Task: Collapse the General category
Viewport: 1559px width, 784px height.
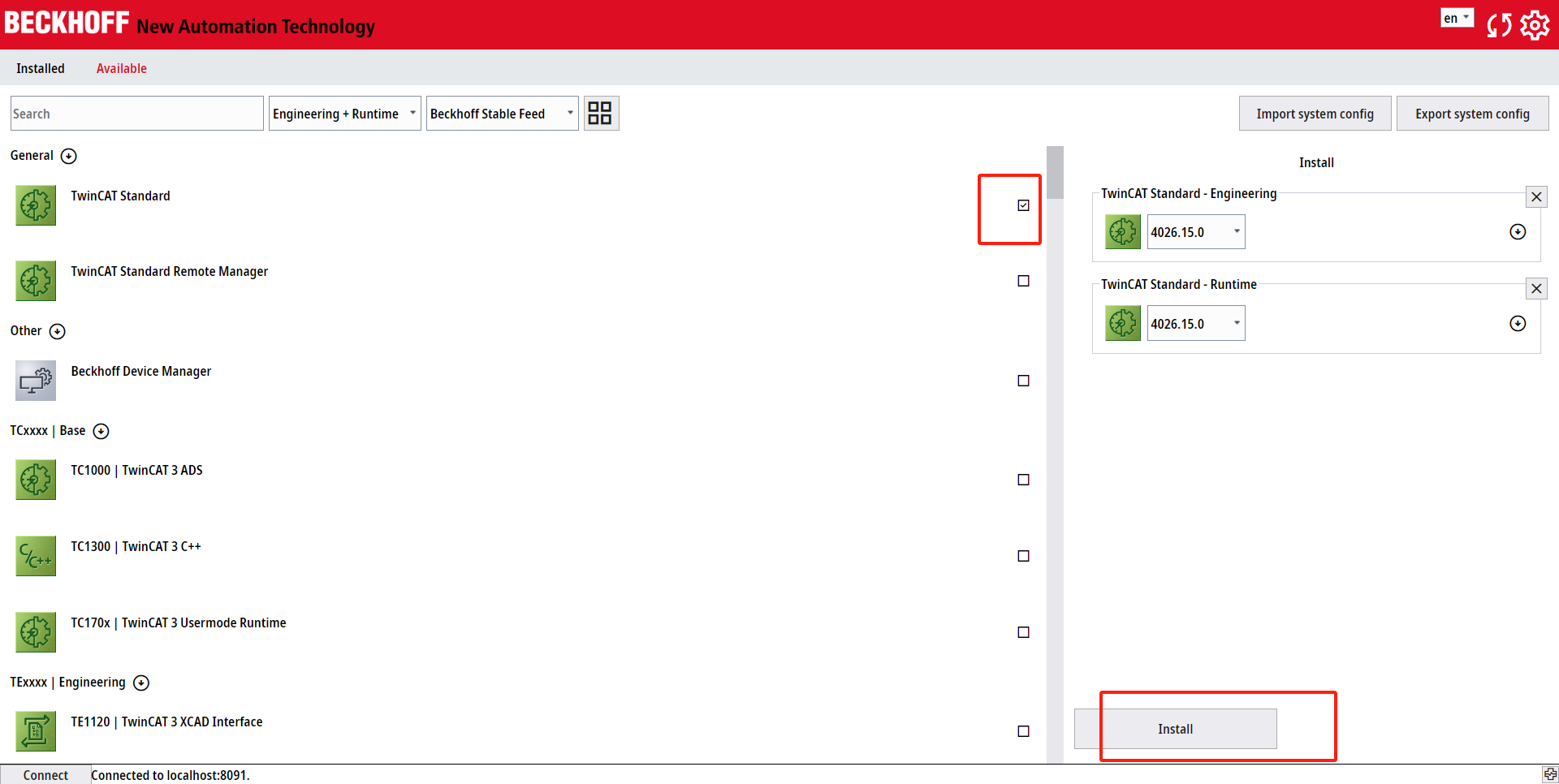Action: coord(69,156)
